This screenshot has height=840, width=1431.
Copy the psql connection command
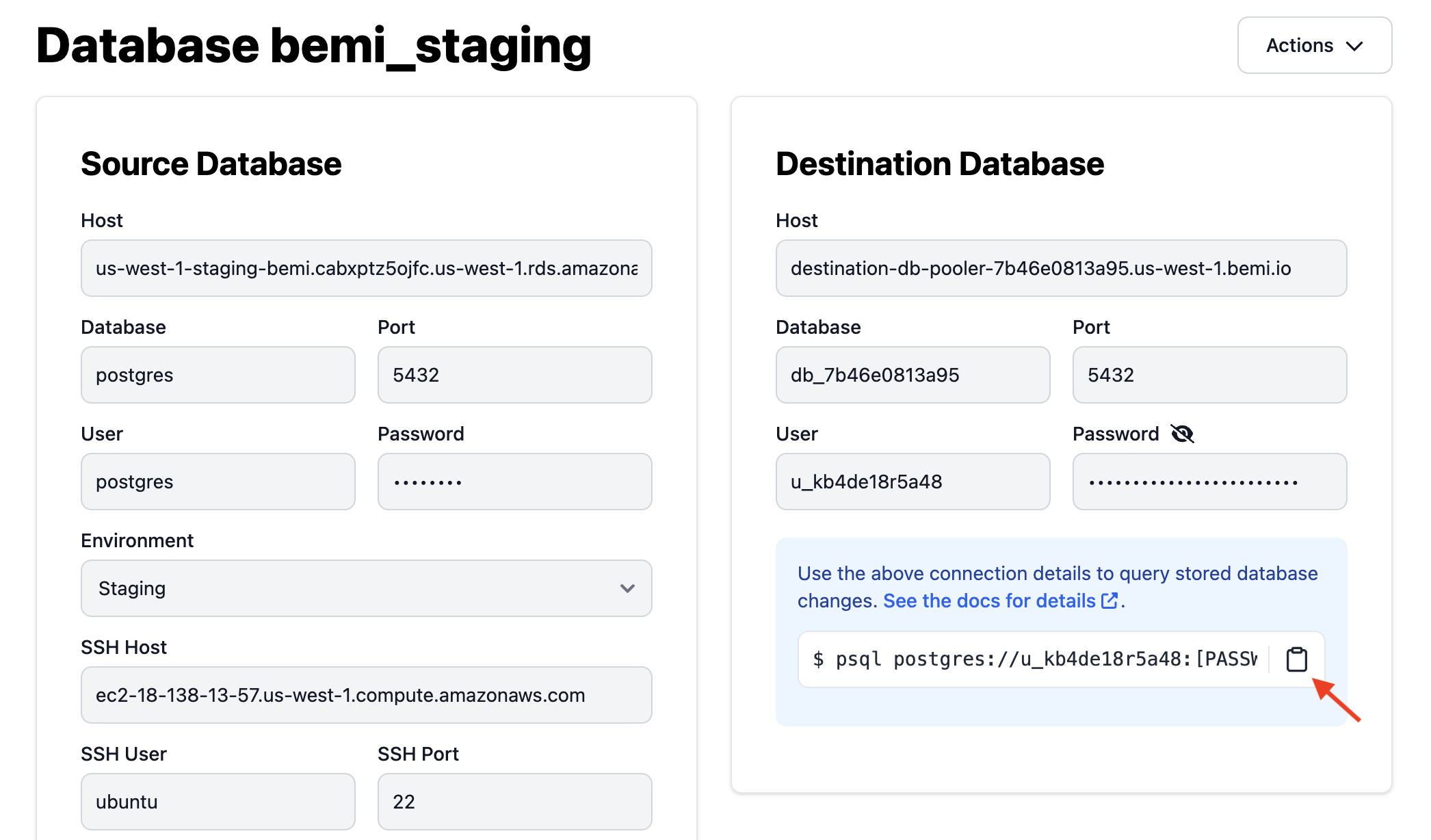click(x=1296, y=659)
